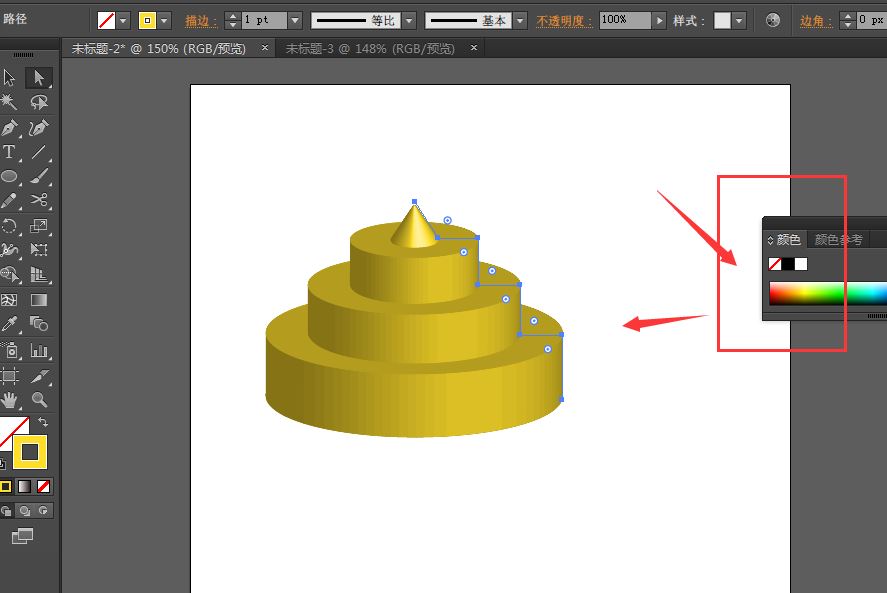
Task: Select the Perspective Grid tool
Action: click(x=38, y=274)
